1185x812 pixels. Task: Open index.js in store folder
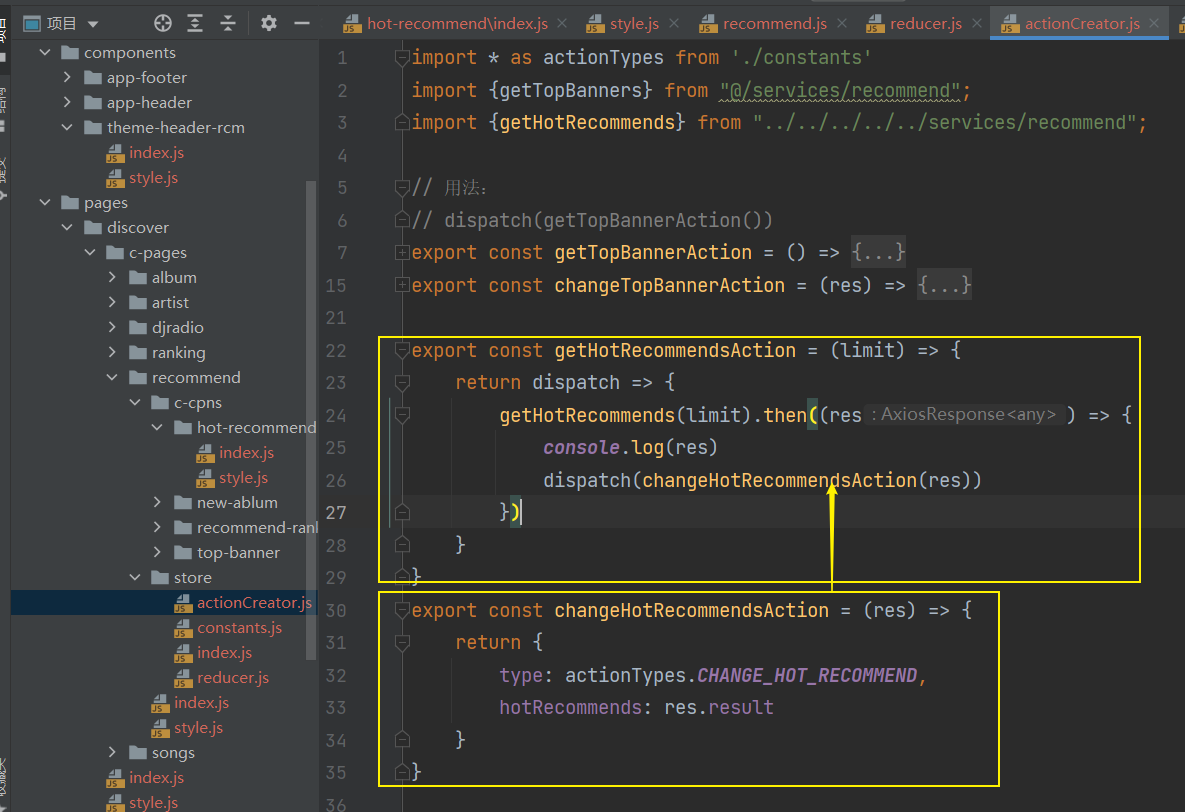(224, 652)
